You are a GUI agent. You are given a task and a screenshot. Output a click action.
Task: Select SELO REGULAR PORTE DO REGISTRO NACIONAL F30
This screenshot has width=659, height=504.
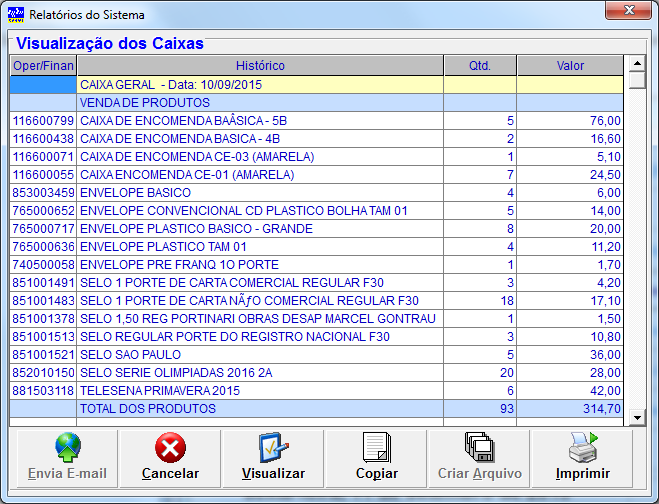(317, 337)
